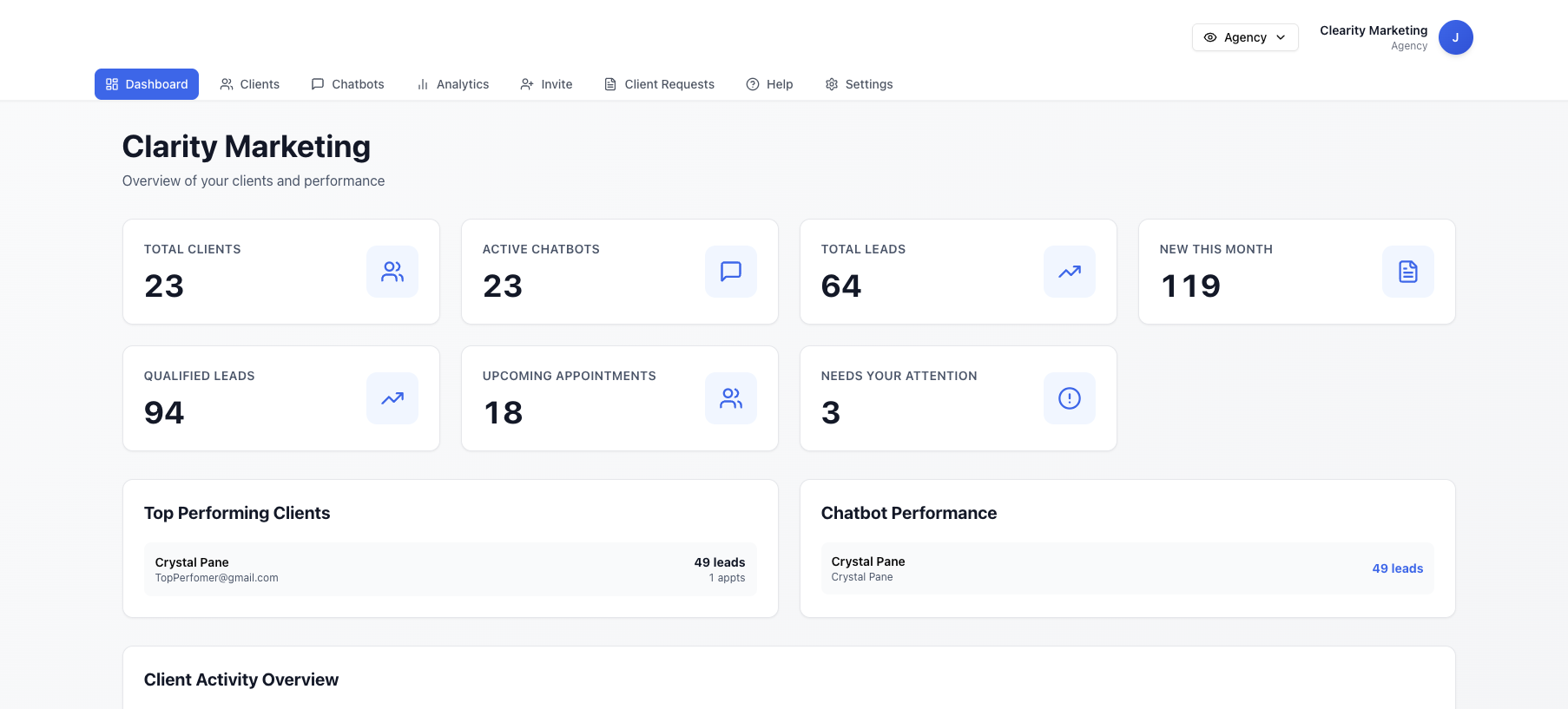Click the Qualified Leads trend icon
Viewport: 1568px width, 709px height.
click(x=392, y=398)
